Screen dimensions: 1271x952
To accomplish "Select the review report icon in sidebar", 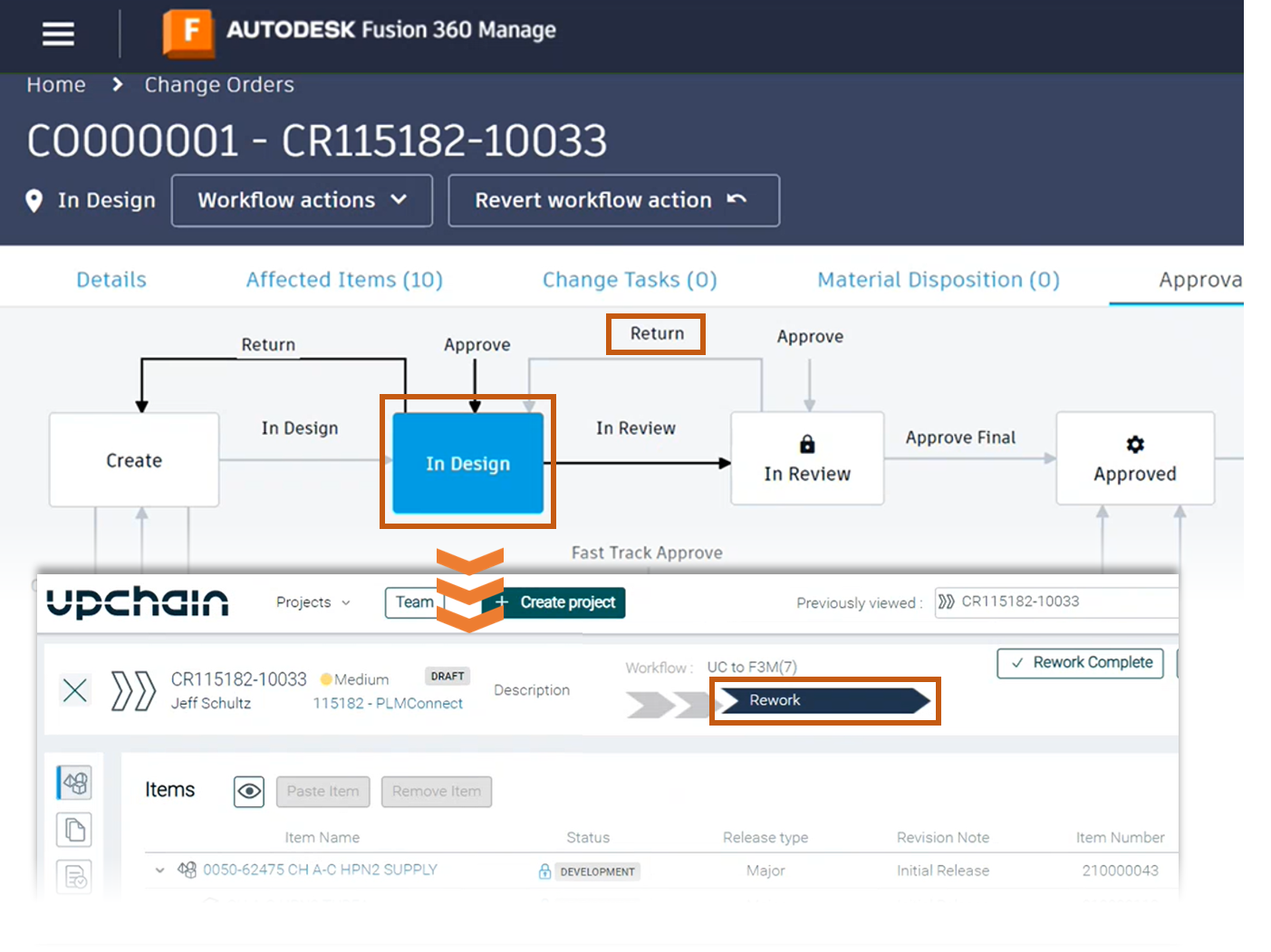I will pos(73,876).
